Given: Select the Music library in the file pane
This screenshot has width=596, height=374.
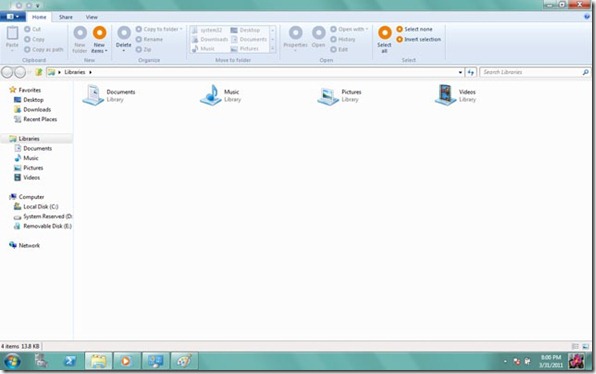Looking at the screenshot, I should (x=220, y=95).
